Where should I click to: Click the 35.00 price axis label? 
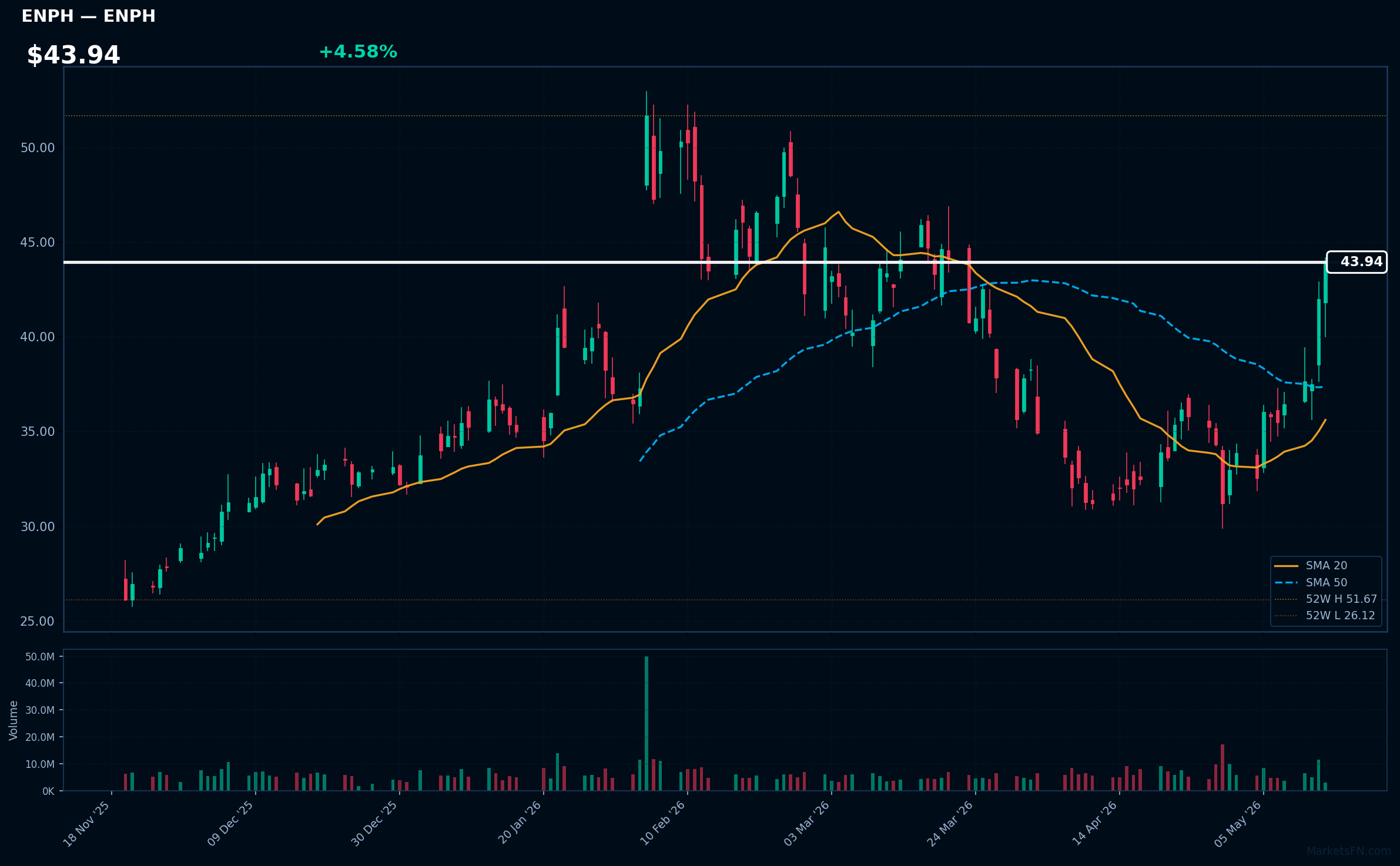point(38,432)
